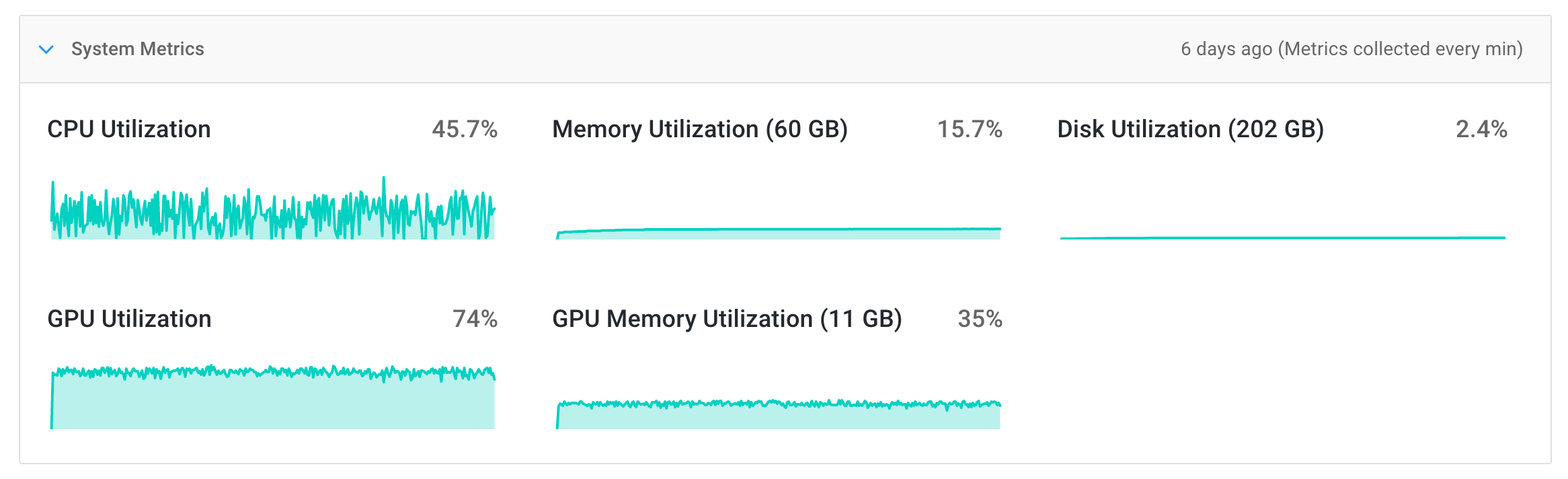1568x479 pixels.
Task: Click the 2.4% disk value
Action: 1481,129
